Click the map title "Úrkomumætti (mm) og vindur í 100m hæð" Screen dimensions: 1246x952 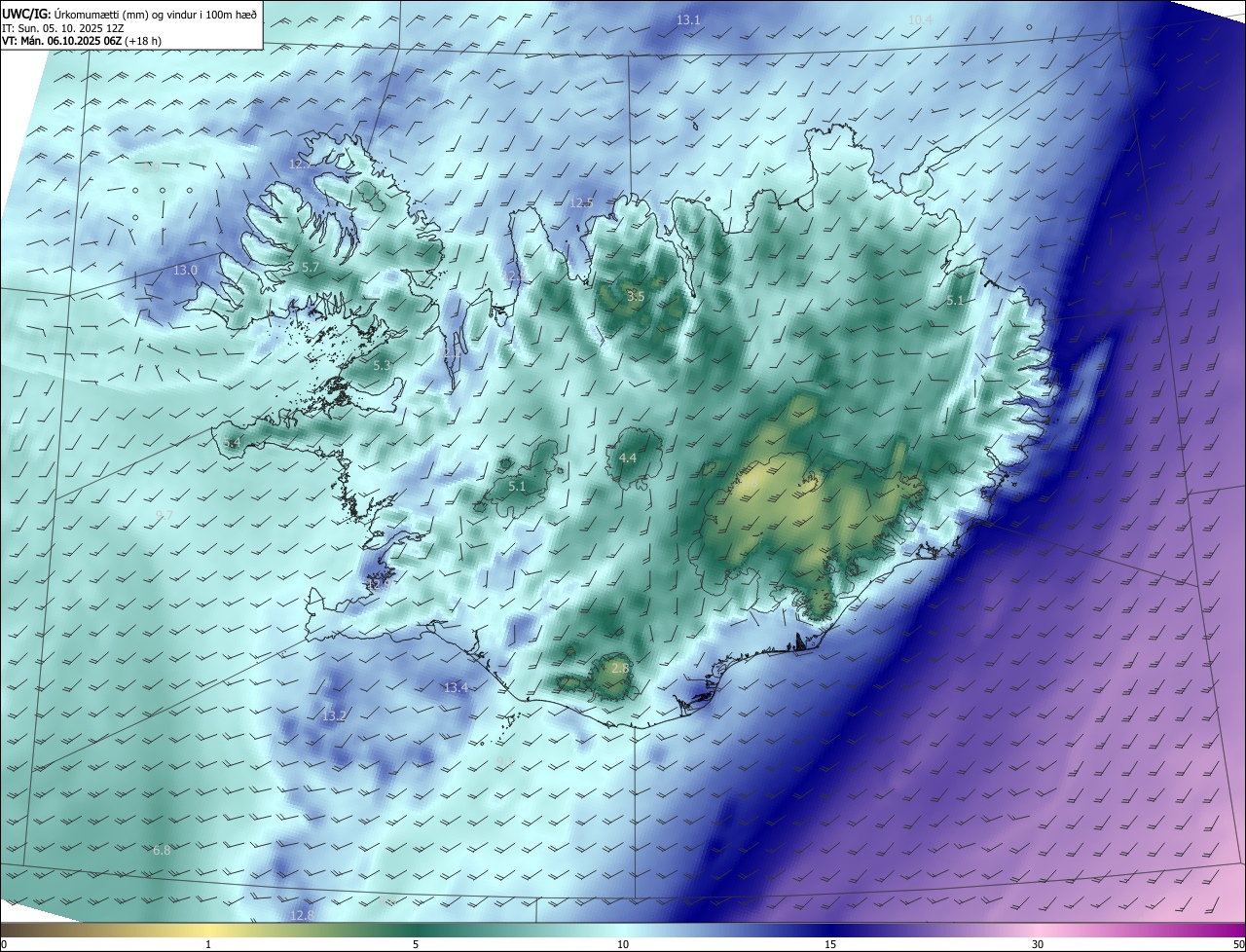156,13
